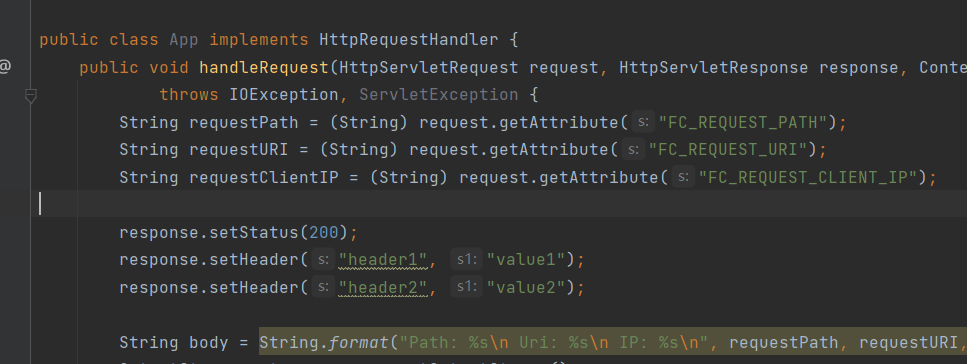Click the "FC_REQUEST_URI" string literal
Viewport: 967px width, 364px height.
pyautogui.click(x=728, y=149)
